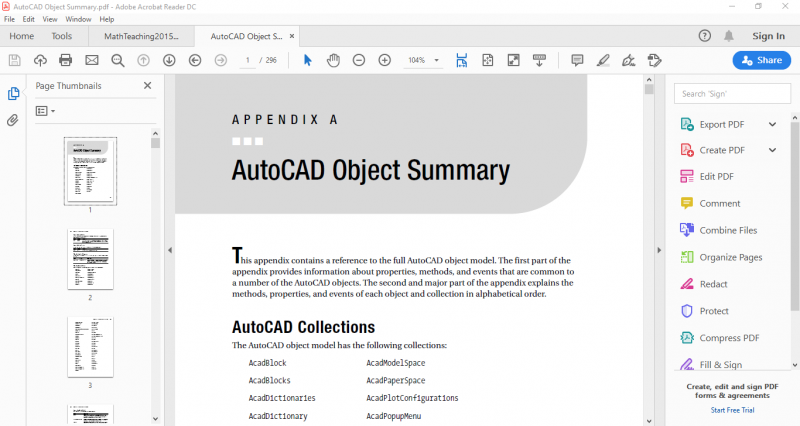Viewport: 800px width, 426px height.
Task: Select page 1 thumbnail
Action: coord(90,171)
